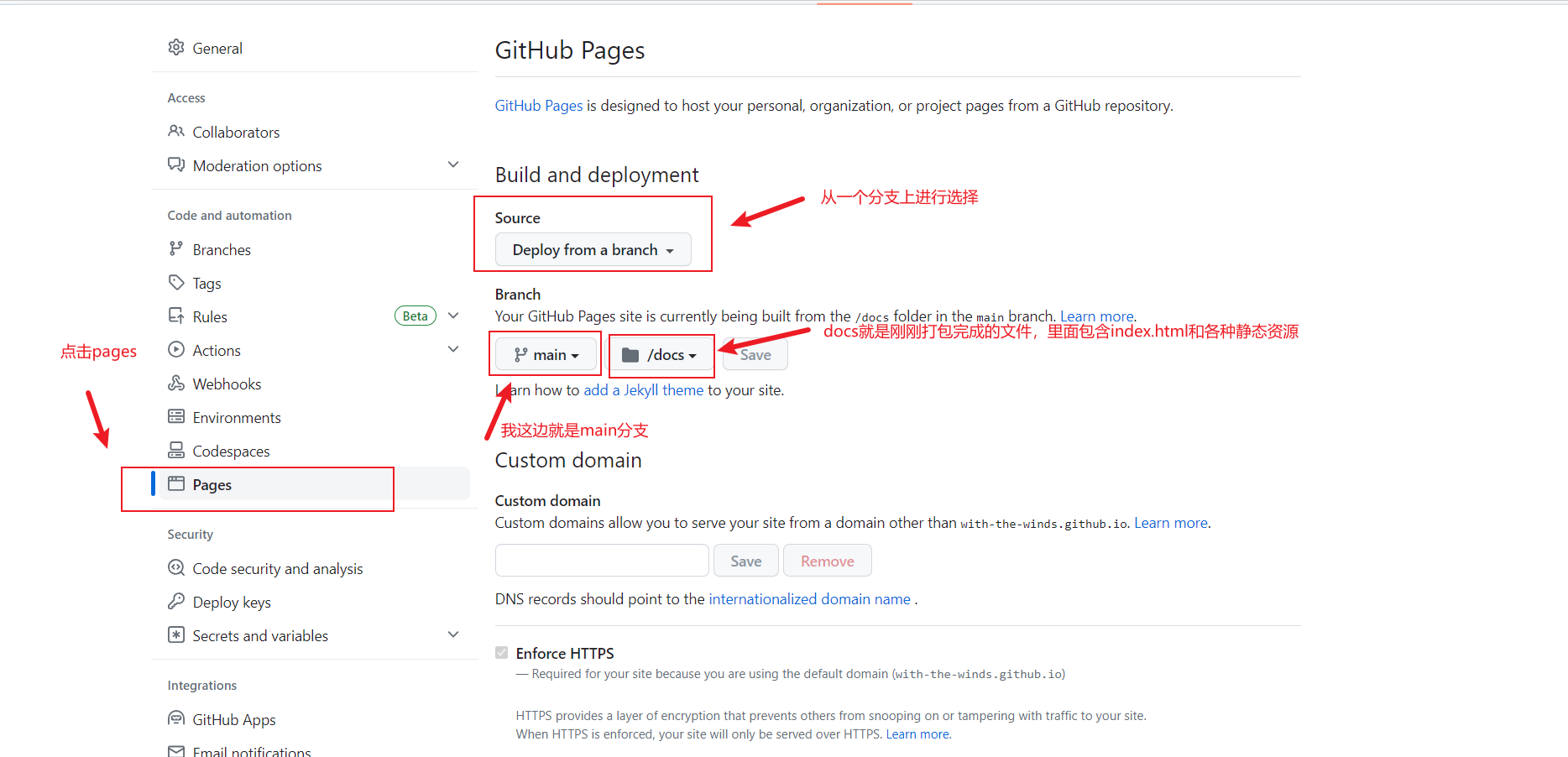Click the Pages browser icon
Image resolution: width=1568 pixels, height=757 pixels.
pos(176,483)
